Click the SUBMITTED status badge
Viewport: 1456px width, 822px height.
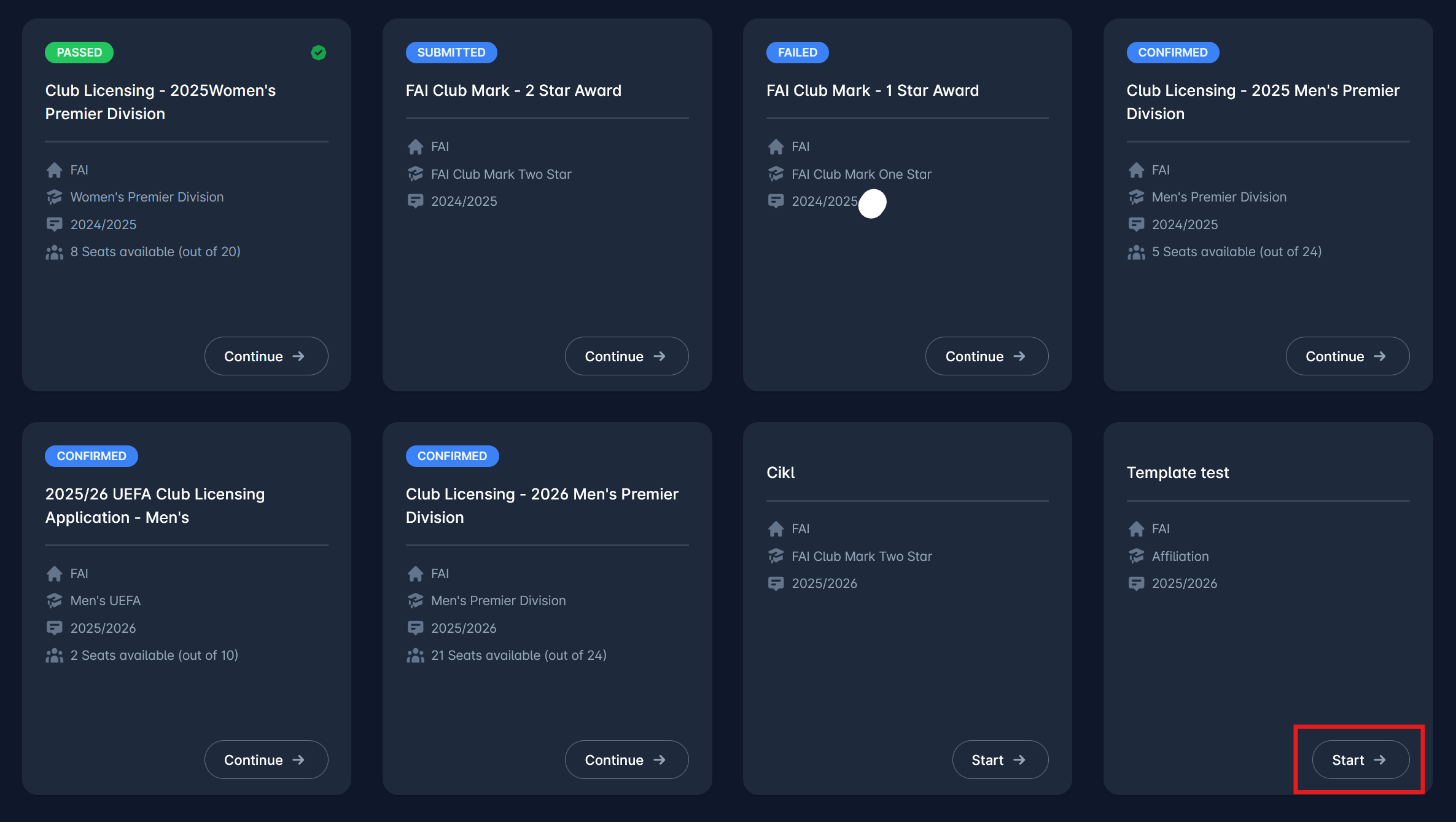[x=451, y=53]
